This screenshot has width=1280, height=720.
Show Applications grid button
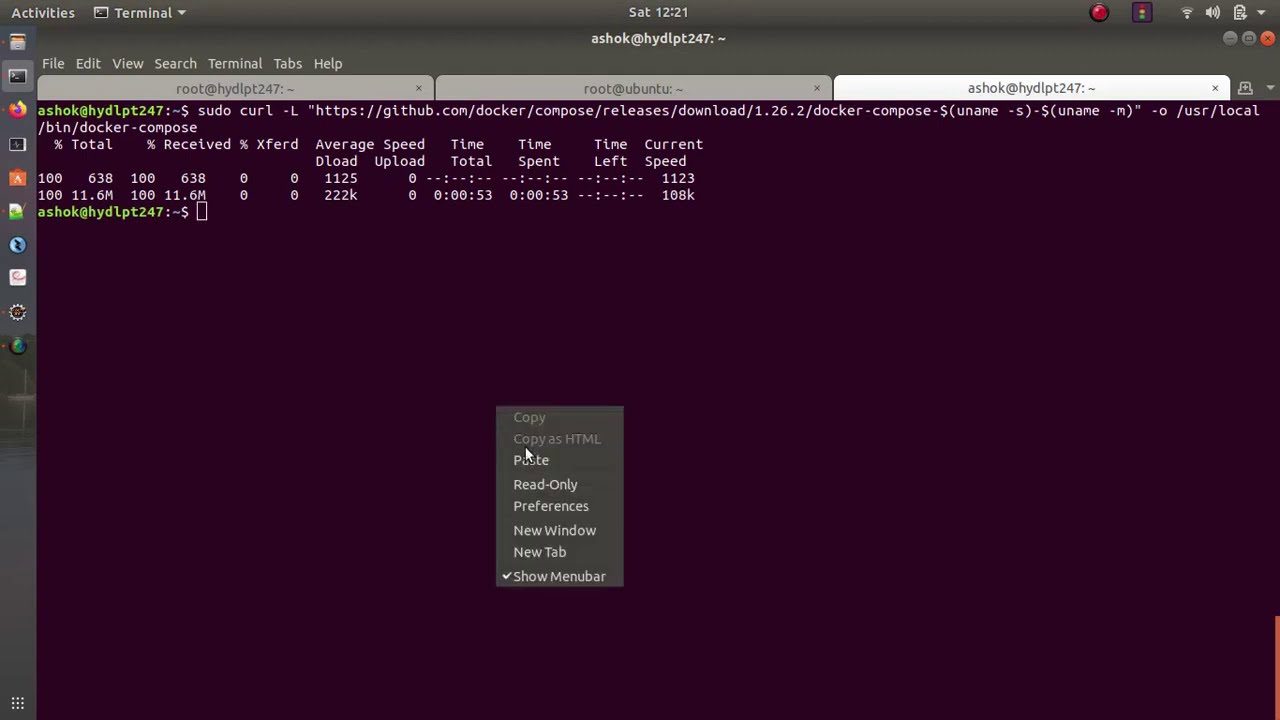coord(17,703)
